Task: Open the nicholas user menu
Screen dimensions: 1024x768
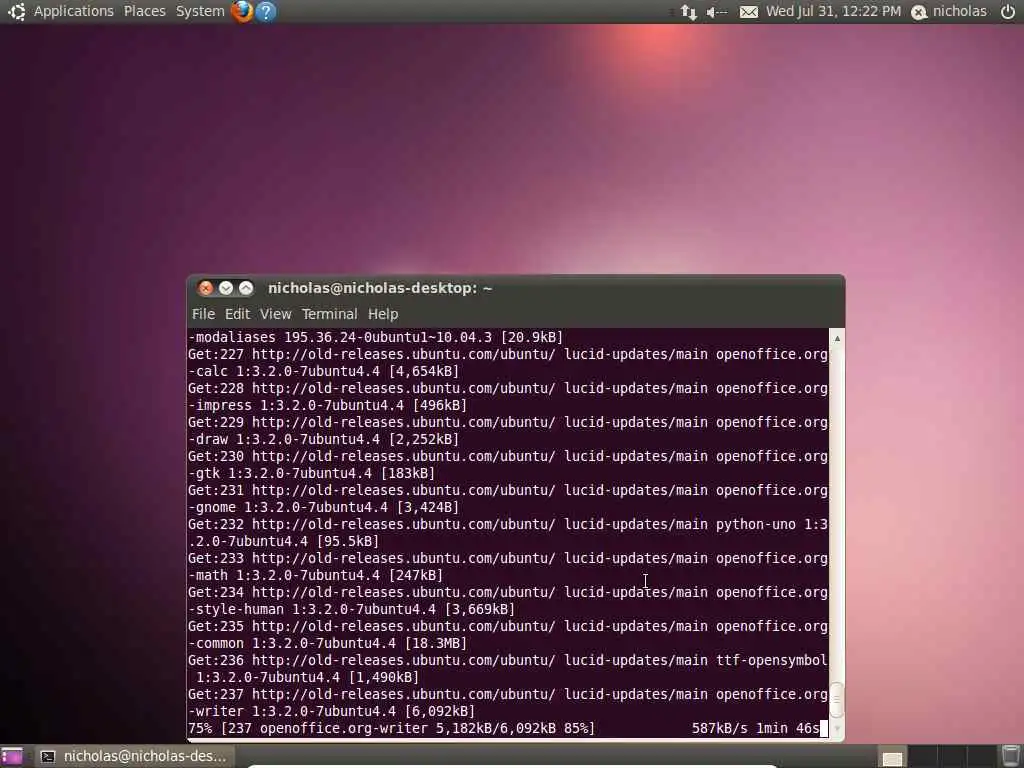Action: pos(959,11)
